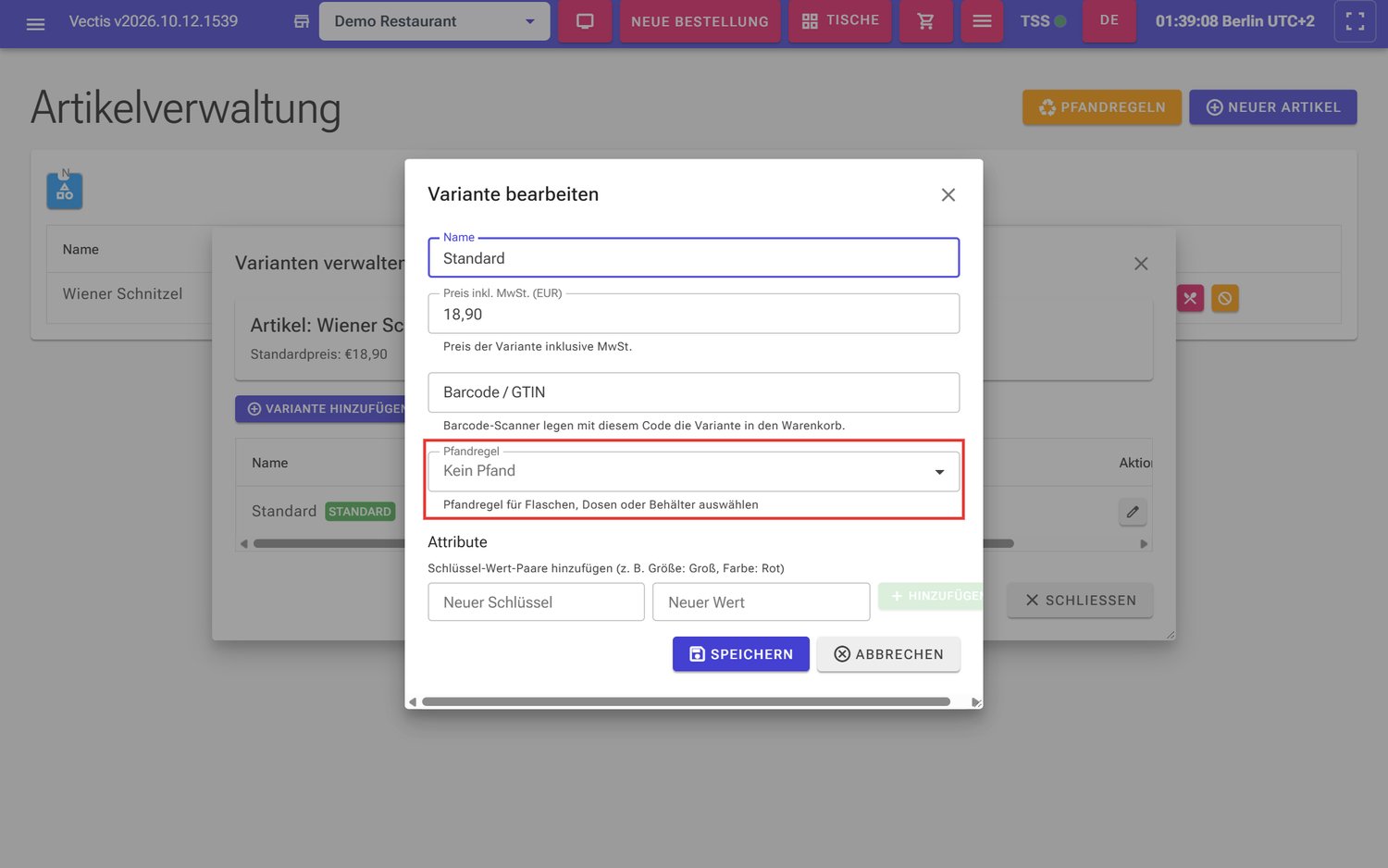This screenshot has width=1388, height=868.
Task: Click the customer display monitor icon
Action: [x=585, y=21]
